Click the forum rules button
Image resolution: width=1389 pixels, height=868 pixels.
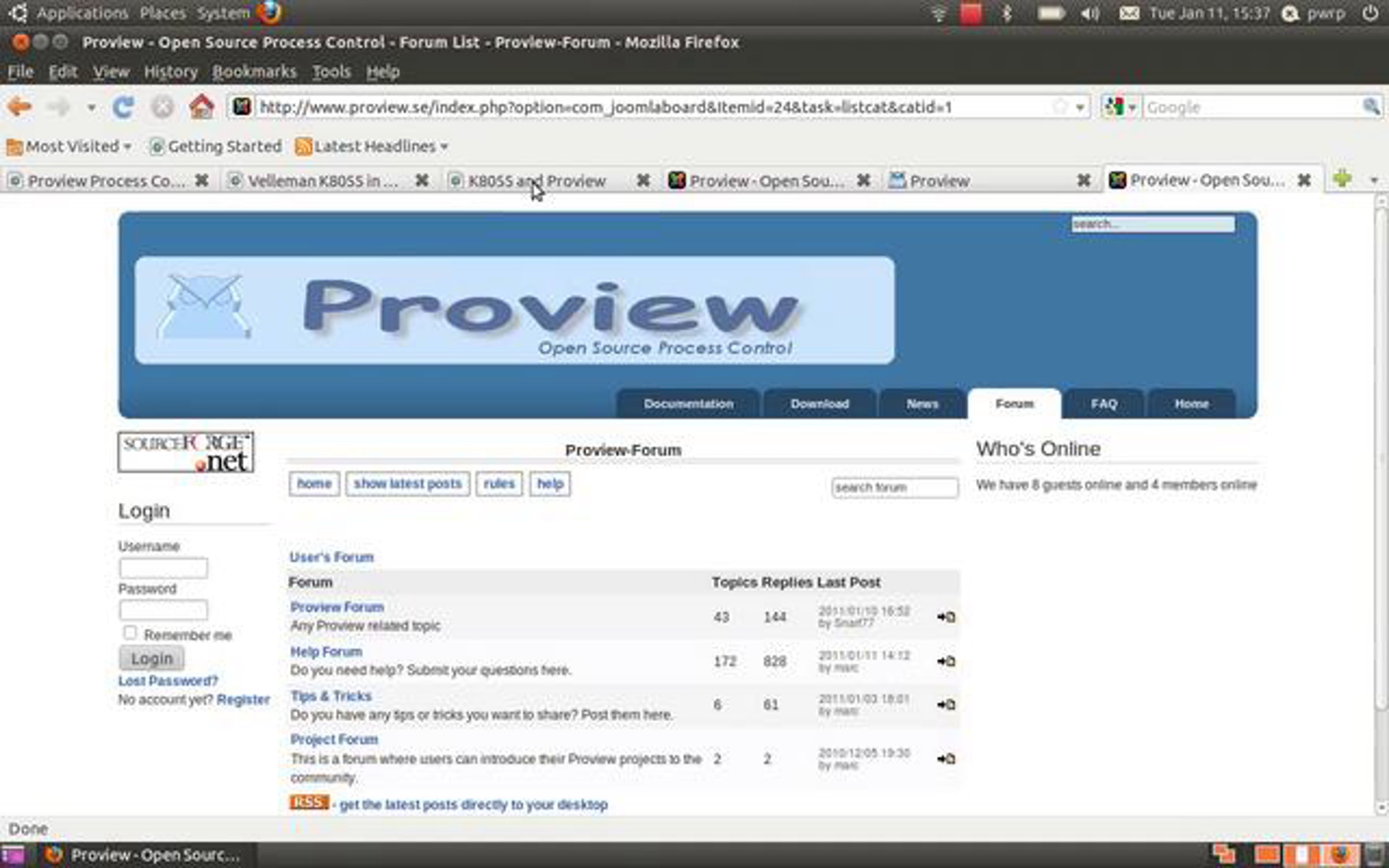pyautogui.click(x=499, y=484)
